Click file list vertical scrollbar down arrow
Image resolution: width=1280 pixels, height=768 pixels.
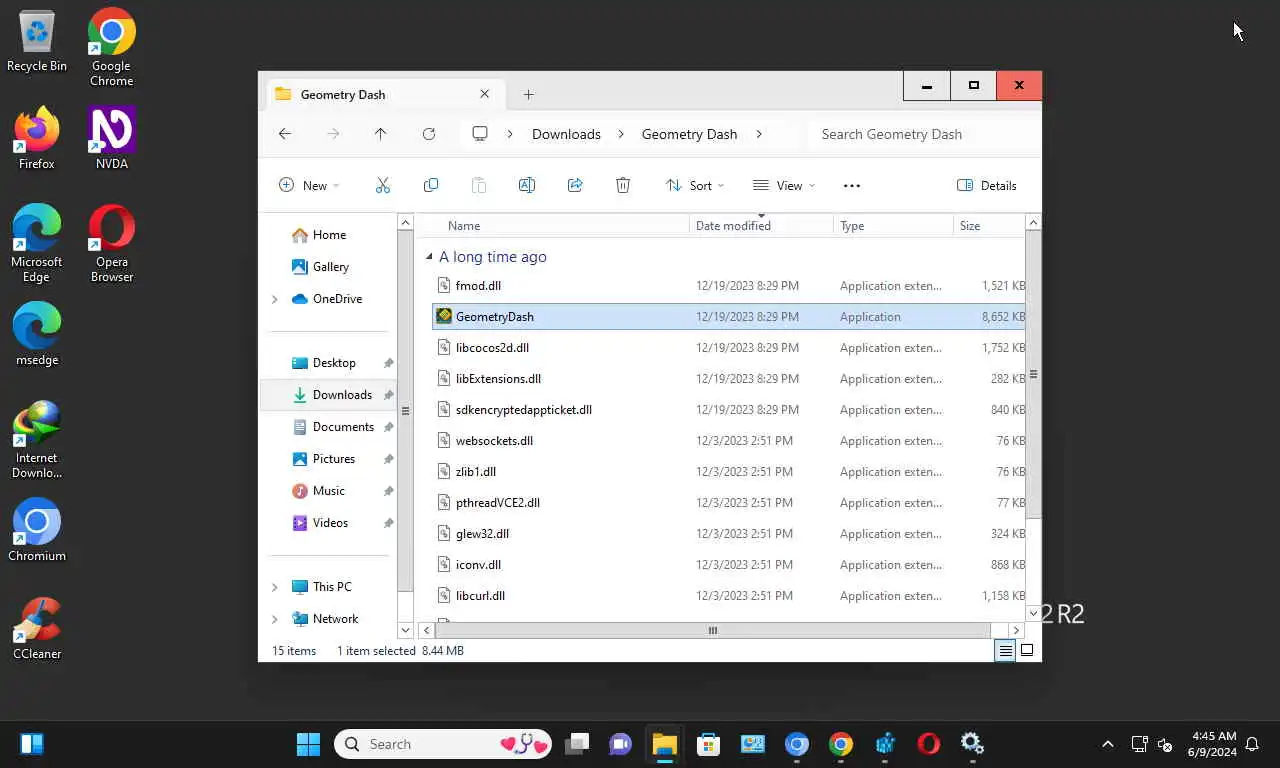(x=1033, y=613)
